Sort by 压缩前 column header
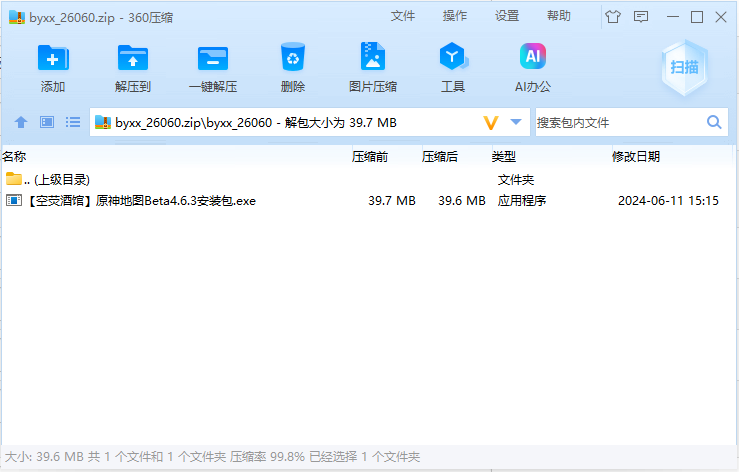 [370, 157]
